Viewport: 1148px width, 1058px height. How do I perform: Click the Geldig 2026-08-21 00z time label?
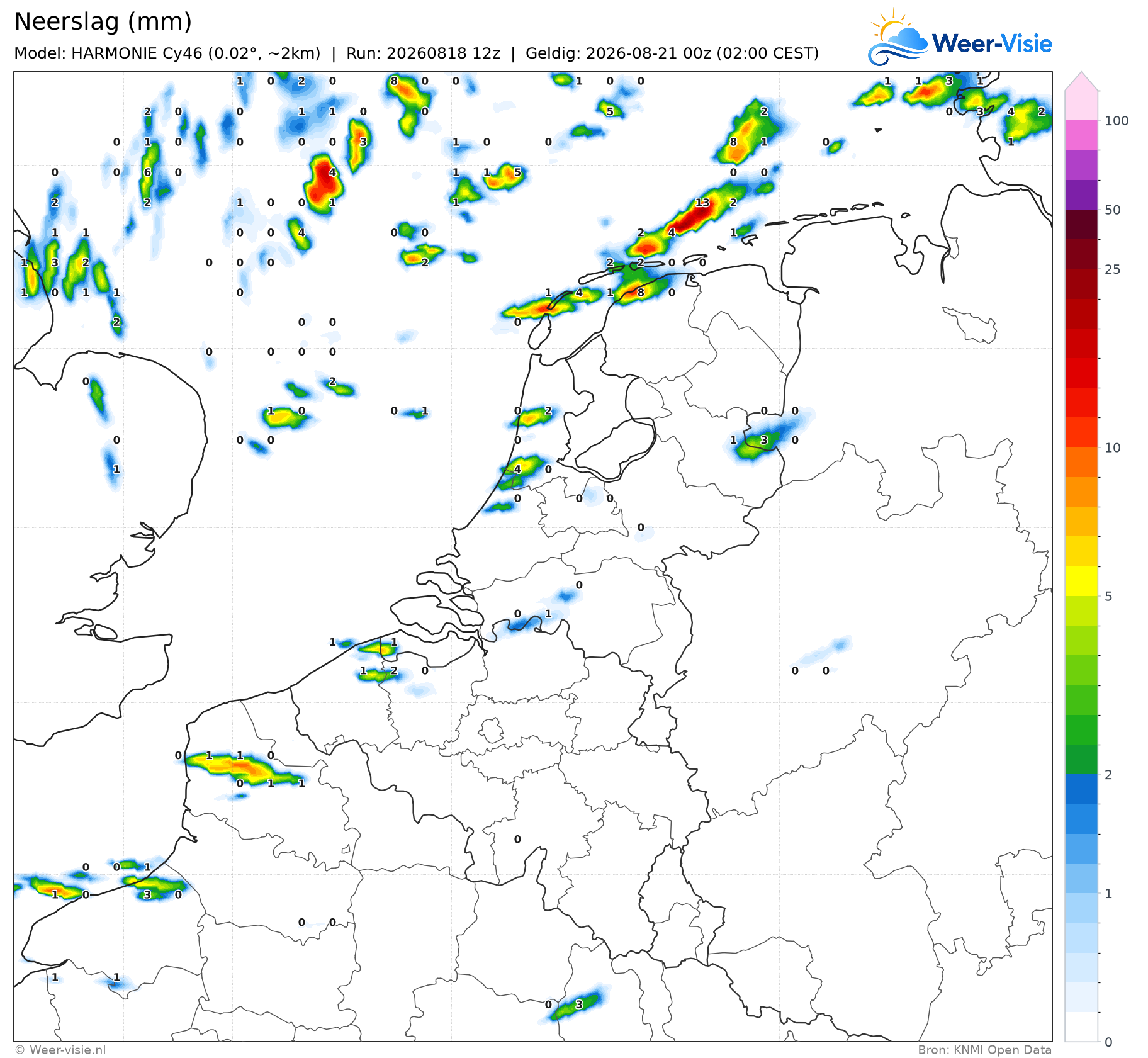coord(672,53)
